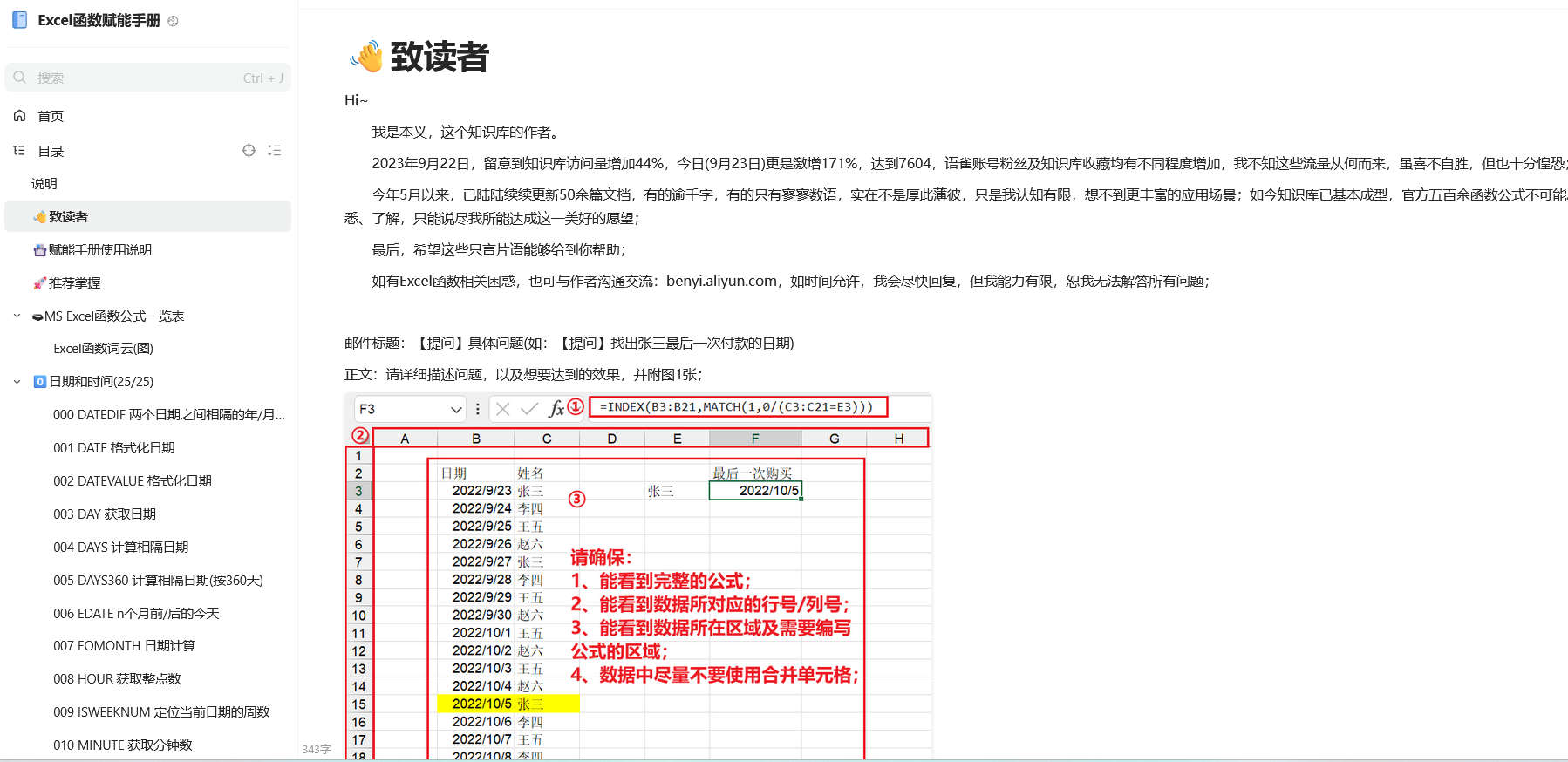This screenshot has height=762, width=1568.
Task: Collapse all catalog items with the list icon
Action: (x=275, y=150)
